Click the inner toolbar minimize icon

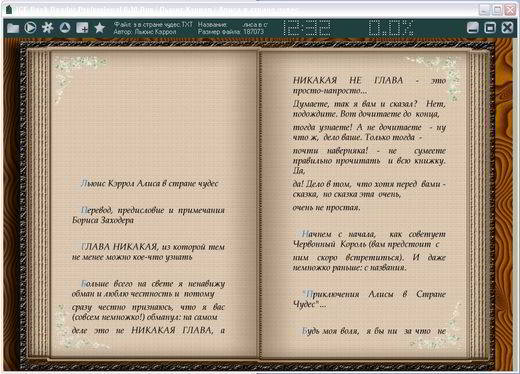click(x=472, y=28)
